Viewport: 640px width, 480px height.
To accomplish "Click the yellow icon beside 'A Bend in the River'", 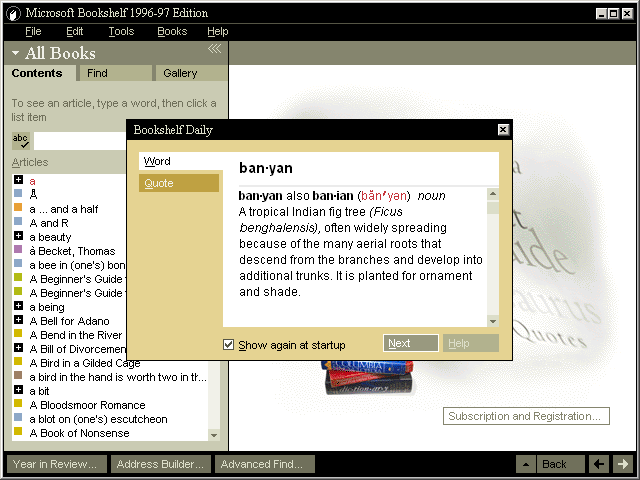I will tap(18, 333).
